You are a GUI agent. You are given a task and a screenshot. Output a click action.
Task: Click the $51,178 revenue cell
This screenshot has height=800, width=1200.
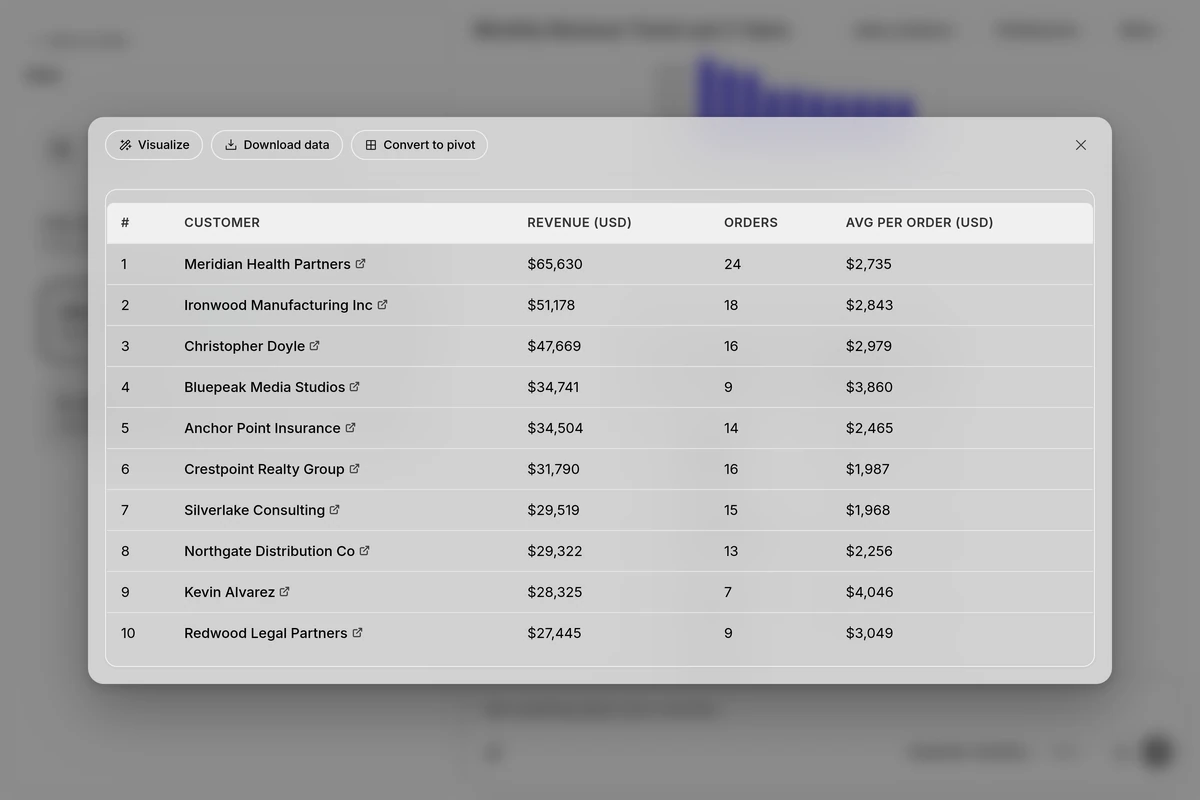coord(551,305)
